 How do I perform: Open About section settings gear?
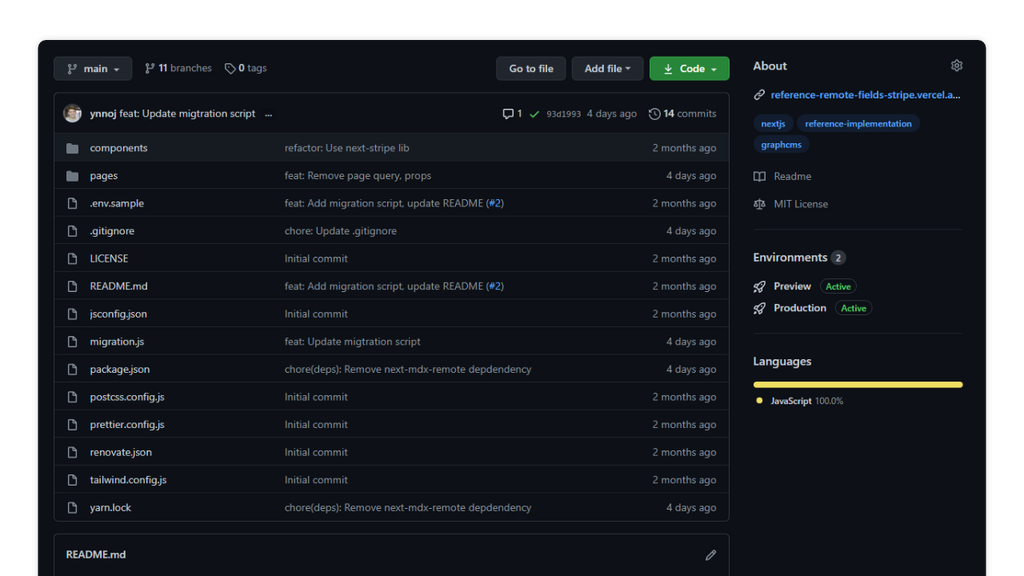coord(956,65)
